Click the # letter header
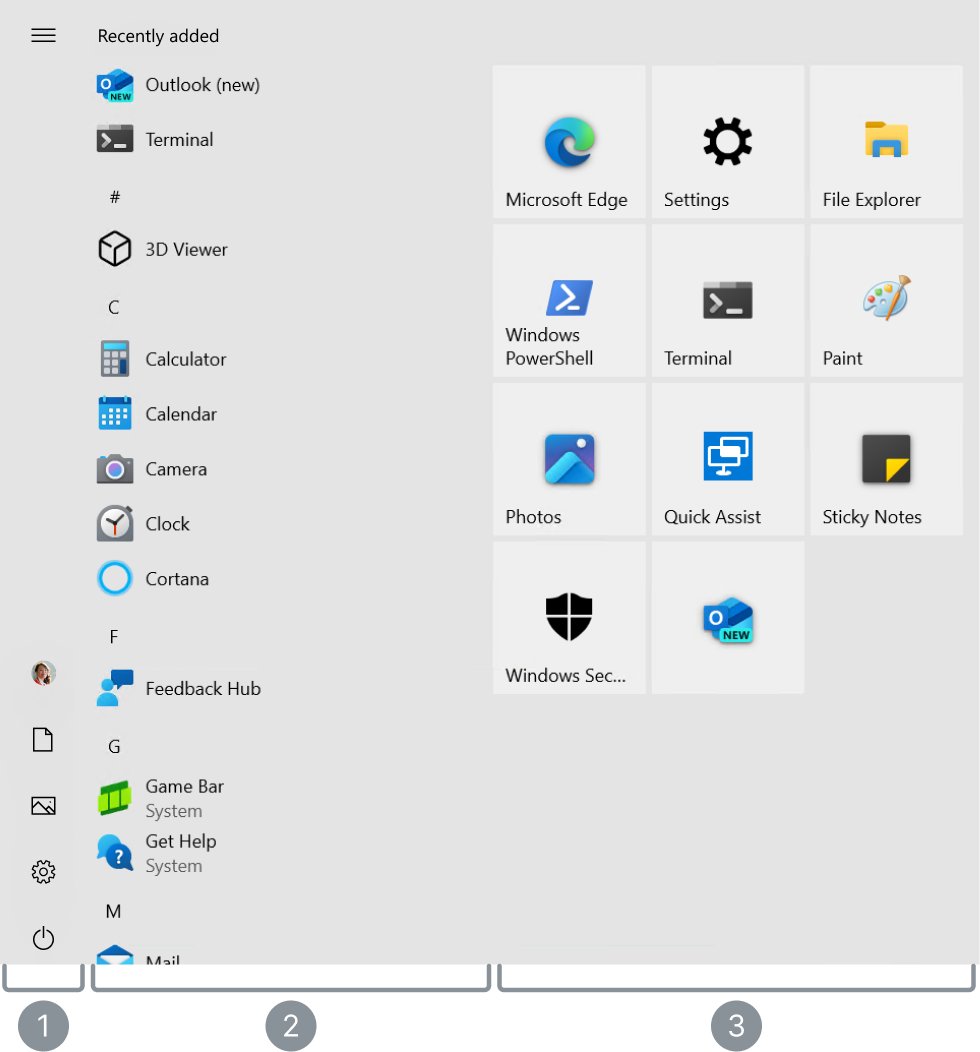This screenshot has width=980, height=1052. (x=115, y=197)
